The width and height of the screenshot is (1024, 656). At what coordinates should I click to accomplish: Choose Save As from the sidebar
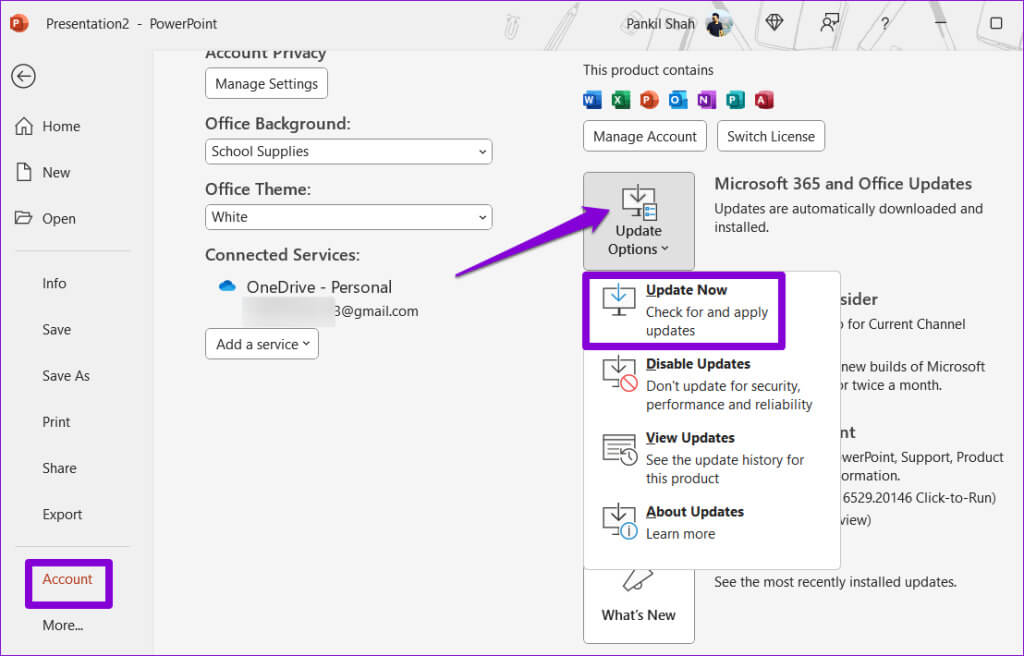point(66,376)
